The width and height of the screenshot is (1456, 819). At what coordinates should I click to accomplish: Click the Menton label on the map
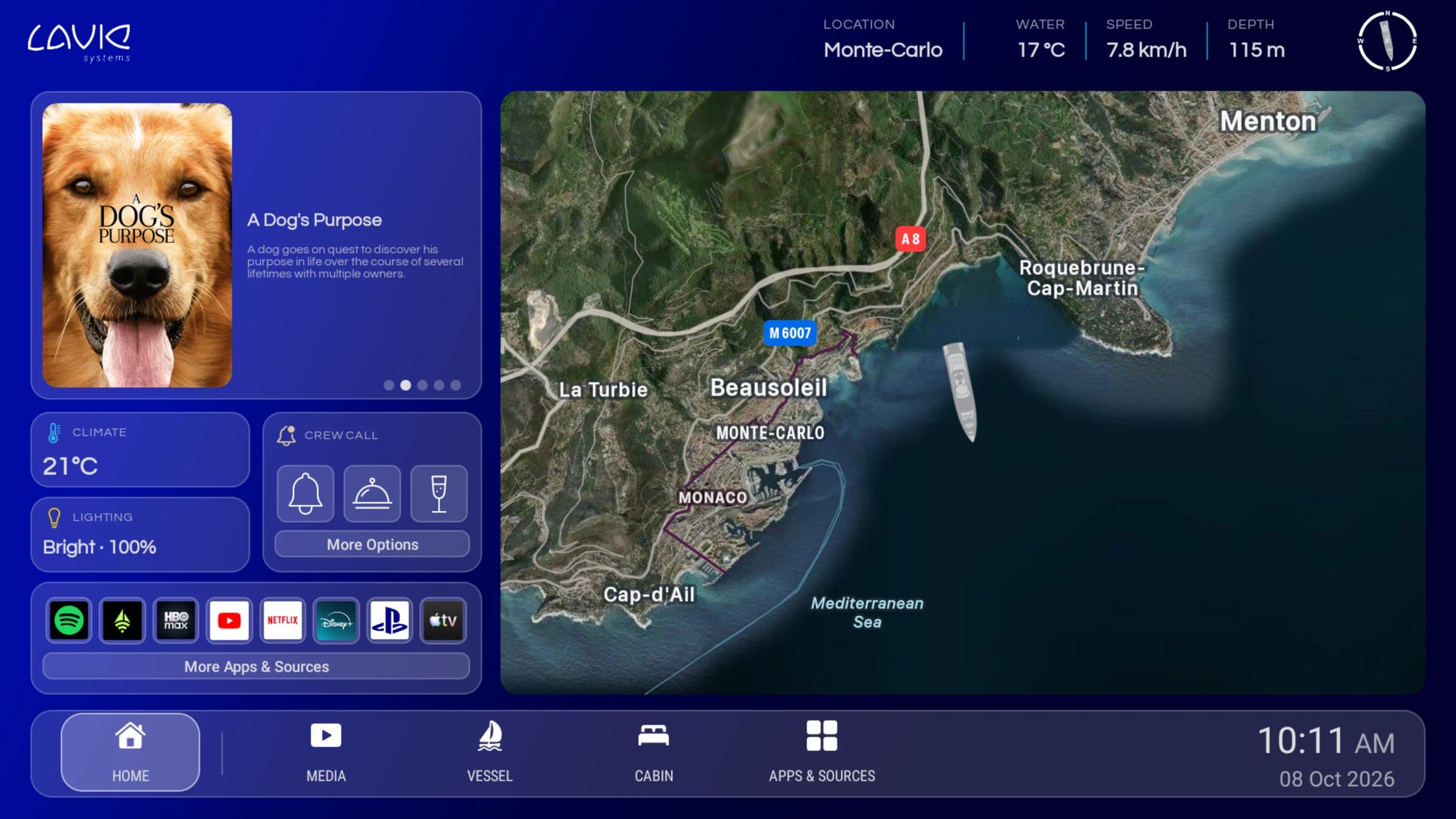[x=1268, y=121]
